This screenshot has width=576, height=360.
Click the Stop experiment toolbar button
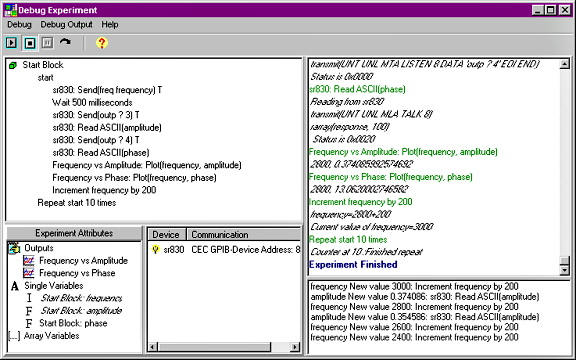(30, 43)
